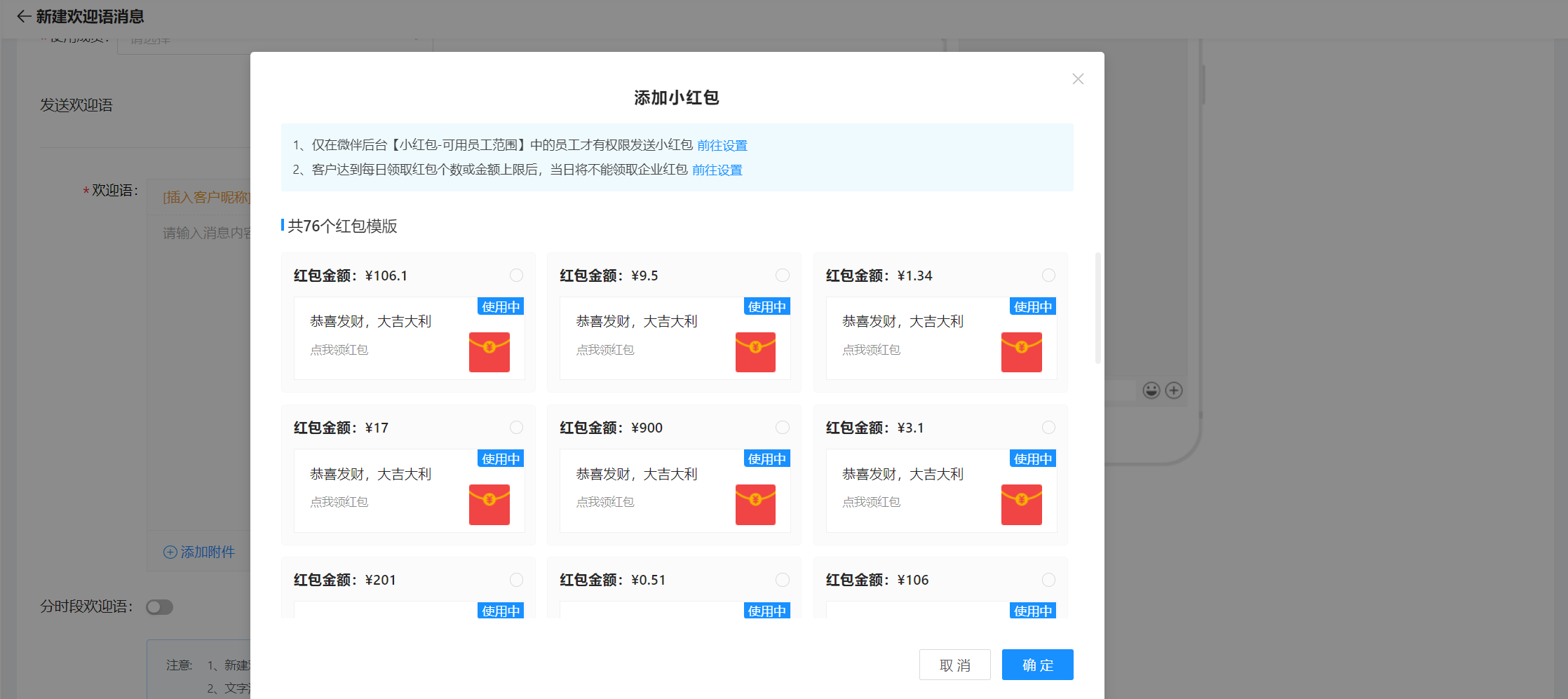This screenshot has width=1568, height=699.
Task: Click the red envelope icon in ¥9.5 card
Action: pyautogui.click(x=755, y=352)
